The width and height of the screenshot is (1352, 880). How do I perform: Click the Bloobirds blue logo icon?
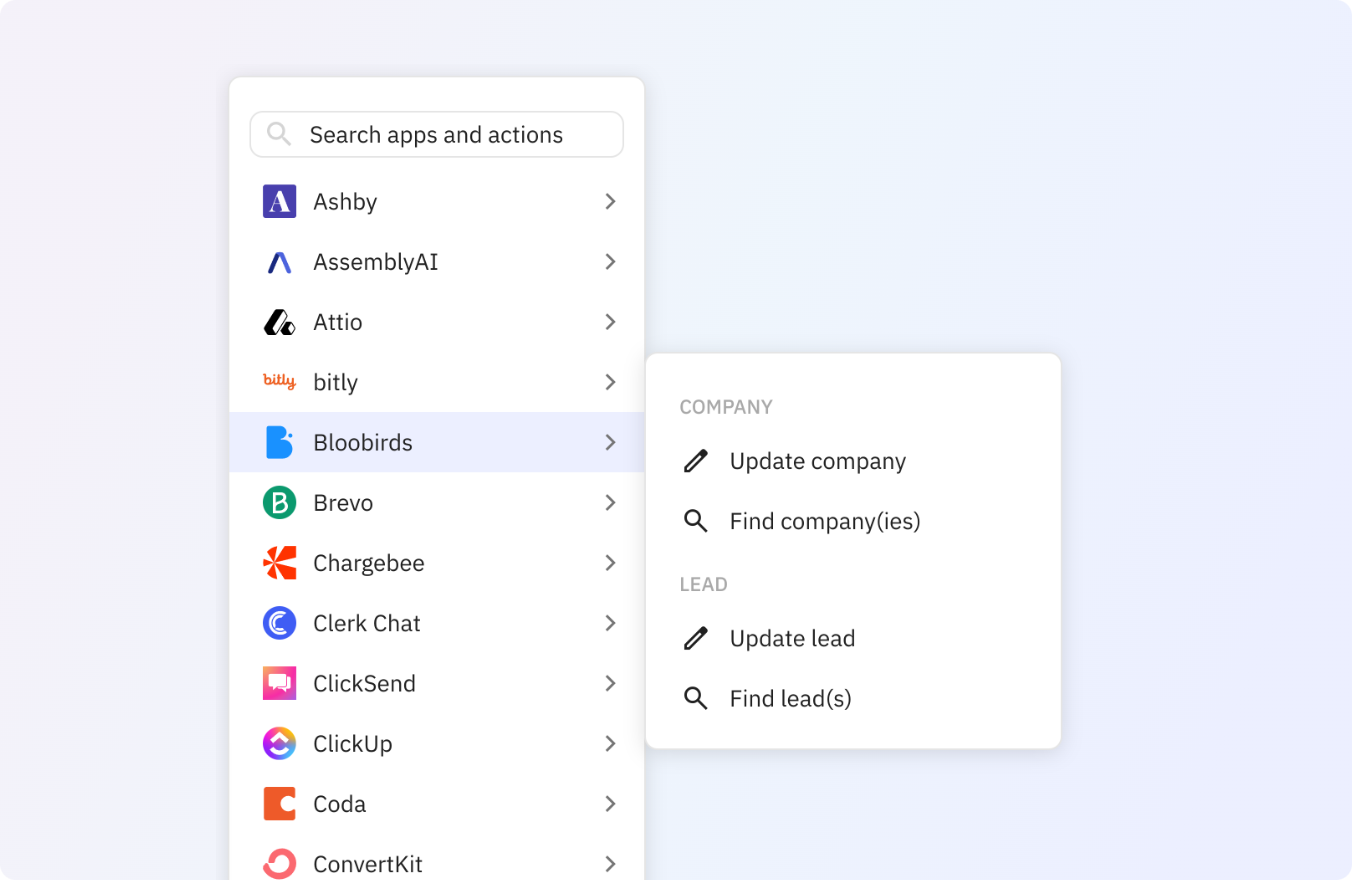279,442
